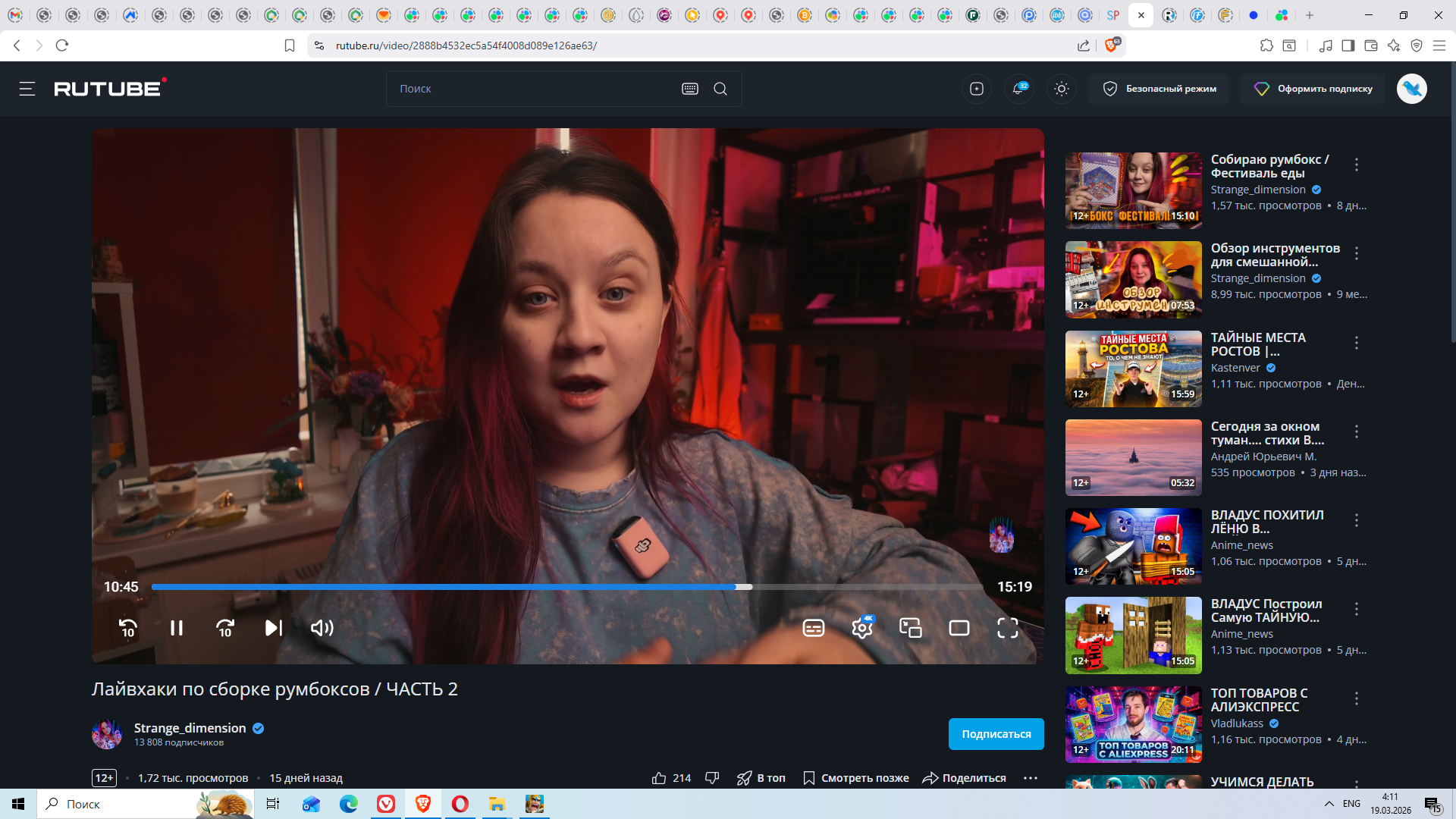The height and width of the screenshot is (819, 1456).
Task: Click Поделиться to share video
Action: click(964, 778)
